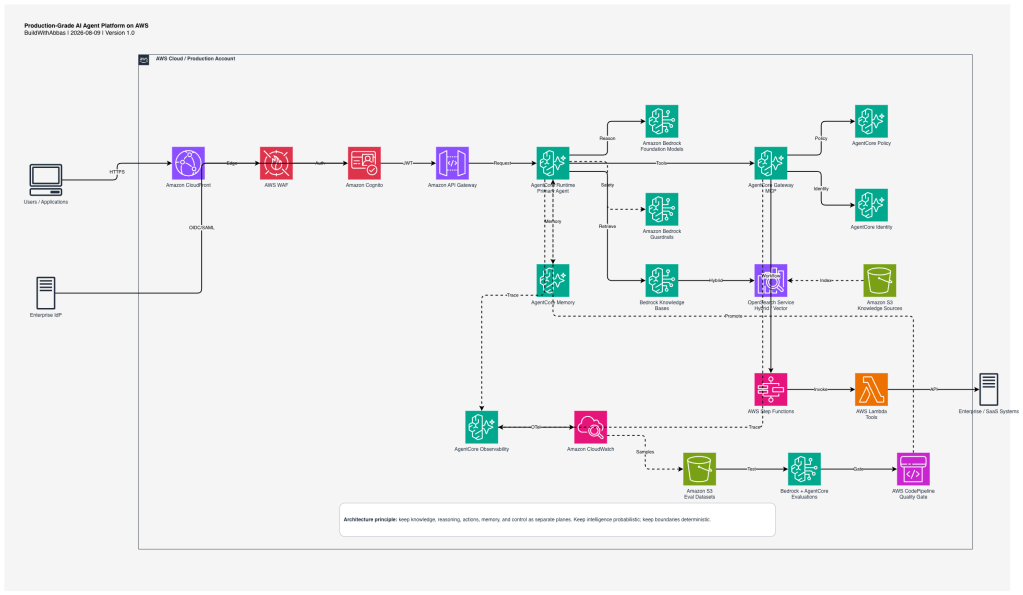Select the Users / Applications computer icon
1023x595 pixels.
pyautogui.click(x=46, y=179)
